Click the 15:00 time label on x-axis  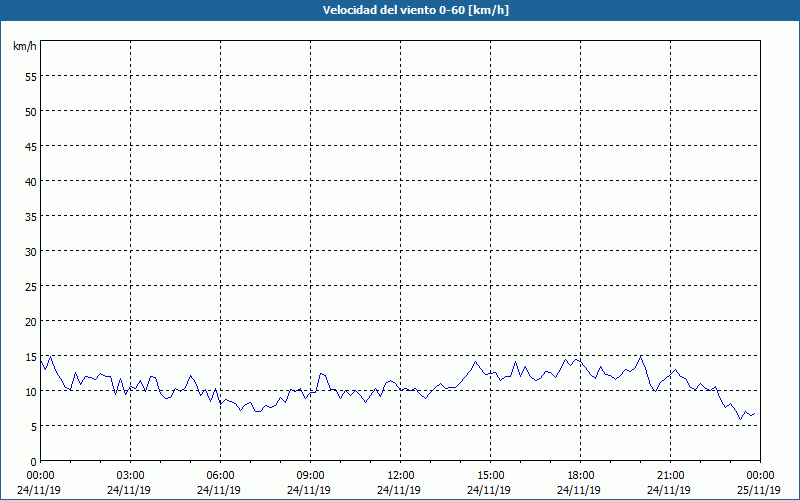coord(490,476)
